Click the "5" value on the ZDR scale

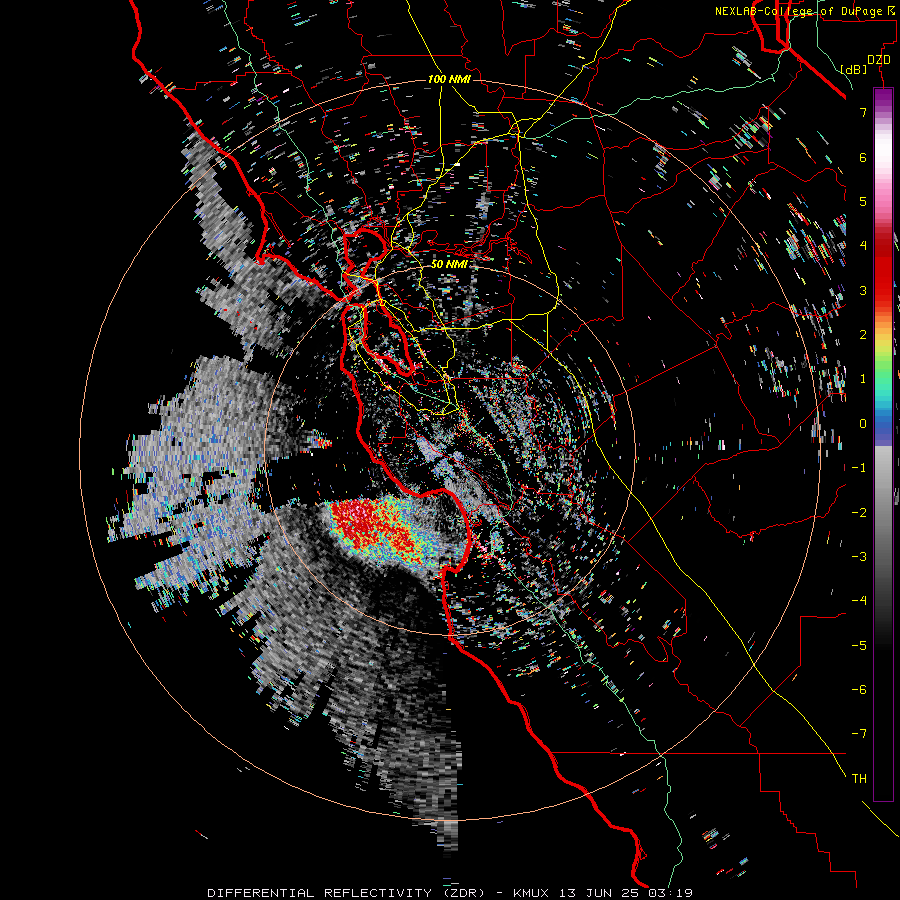tap(863, 201)
